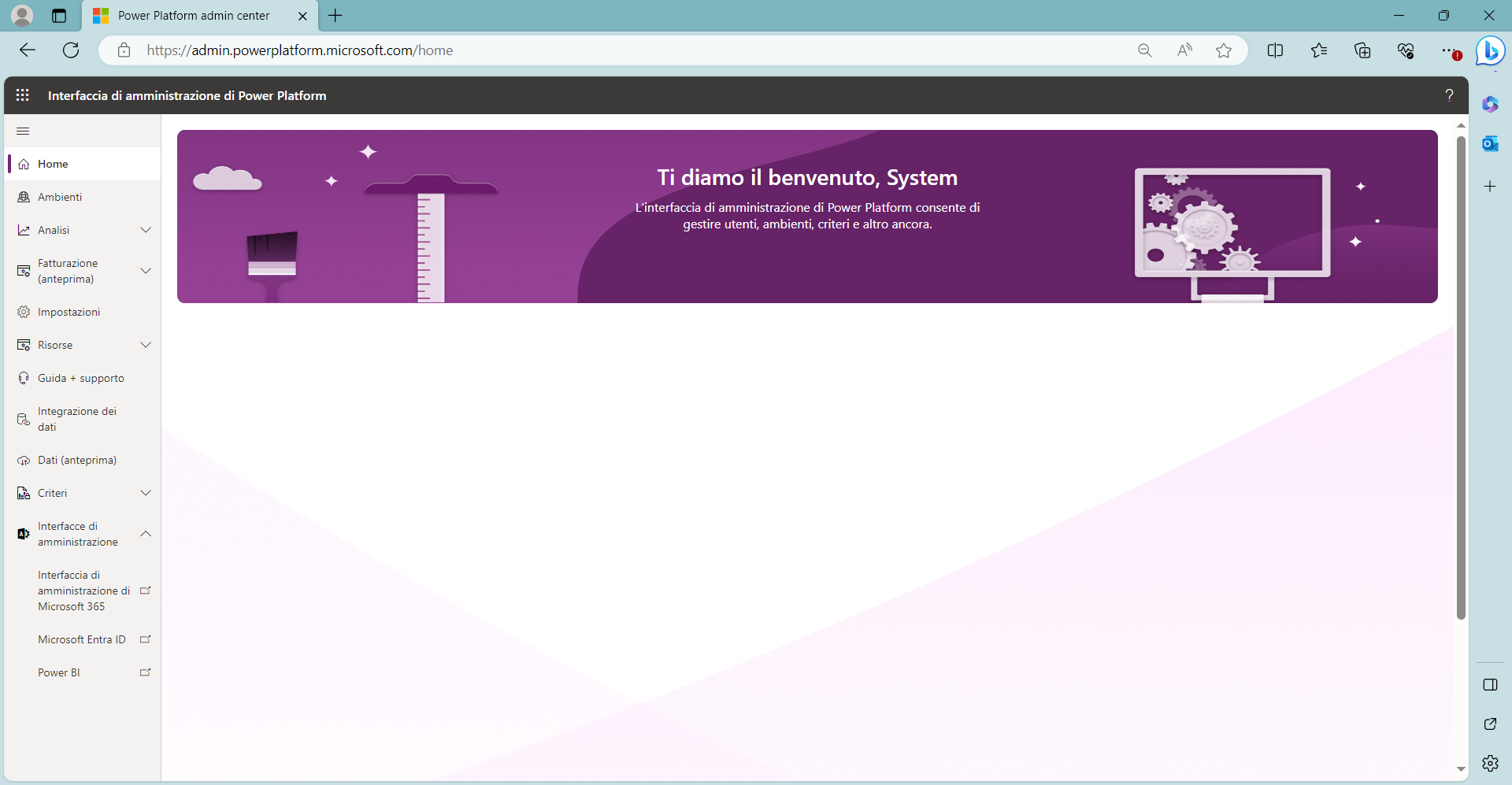Open the browser profile avatar

22,16
